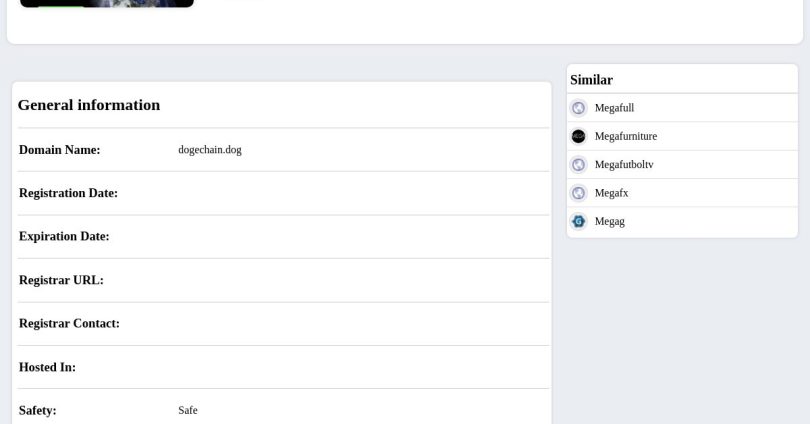The image size is (810, 424).
Task: Click the Safe safety status value
Action: coord(188,410)
